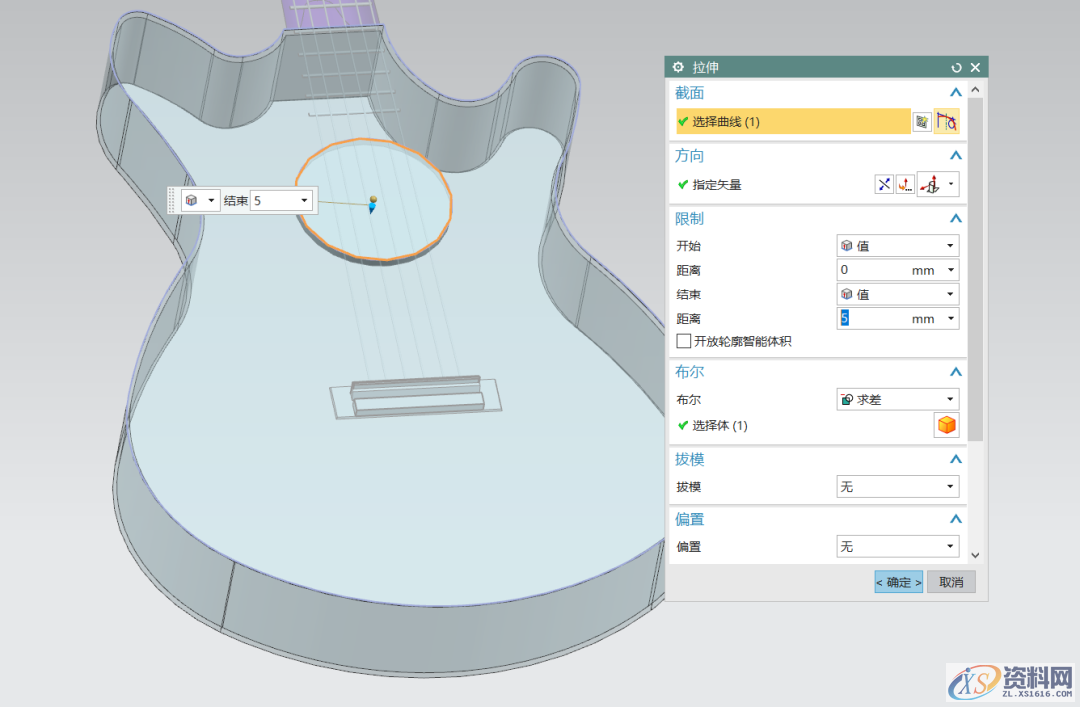Open the 布尔 求差 dropdown
The height and width of the screenshot is (707, 1080).
(x=897, y=399)
